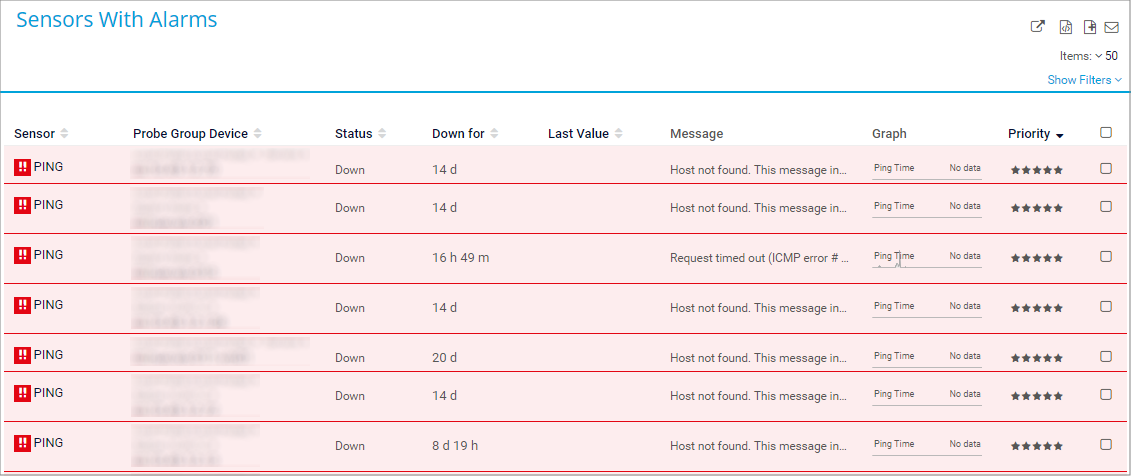The width and height of the screenshot is (1131, 476).
Task: Click the XML code export icon
Action: pyautogui.click(x=1066, y=27)
